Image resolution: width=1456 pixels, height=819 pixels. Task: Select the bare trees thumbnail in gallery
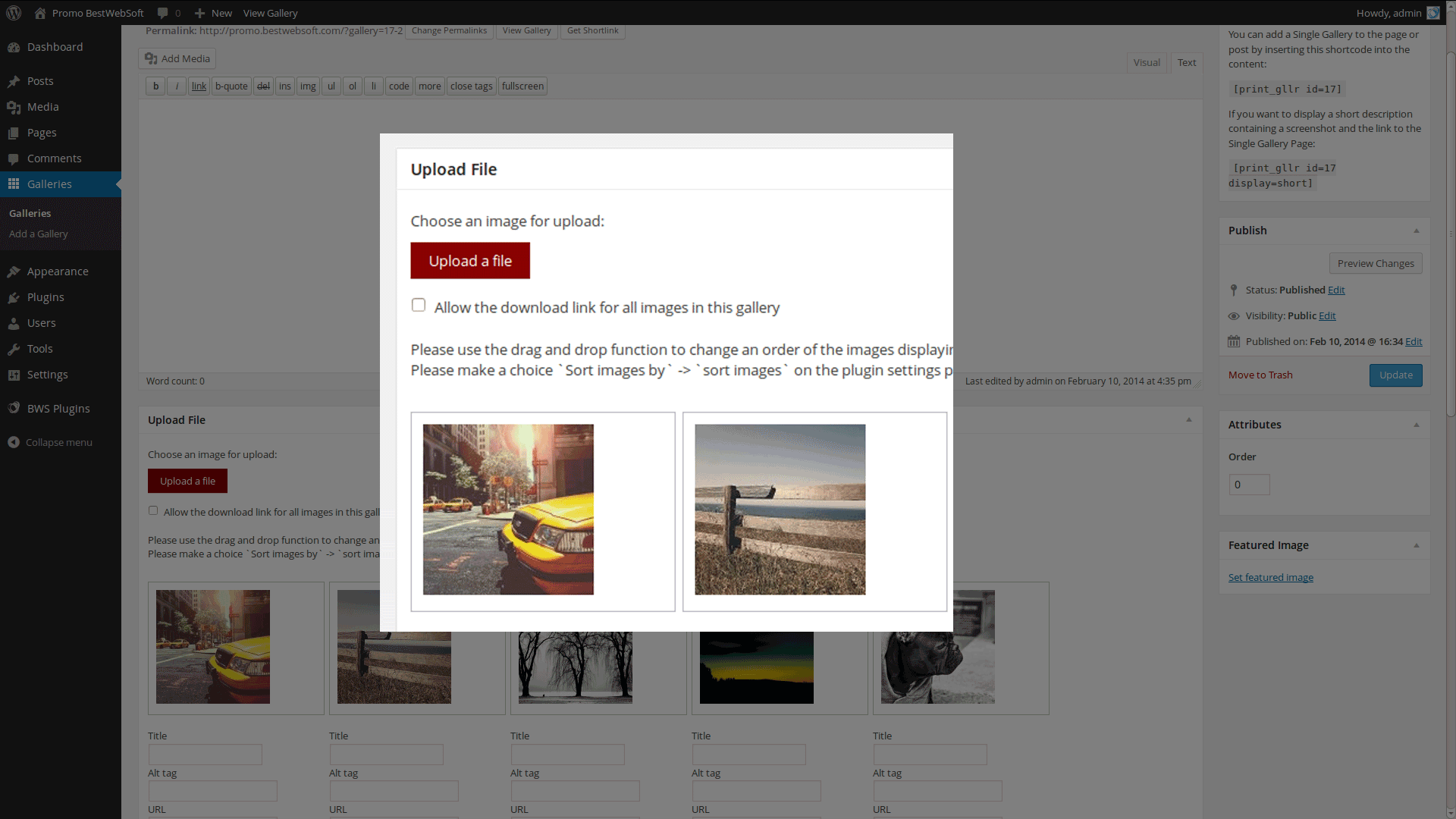coord(575,667)
